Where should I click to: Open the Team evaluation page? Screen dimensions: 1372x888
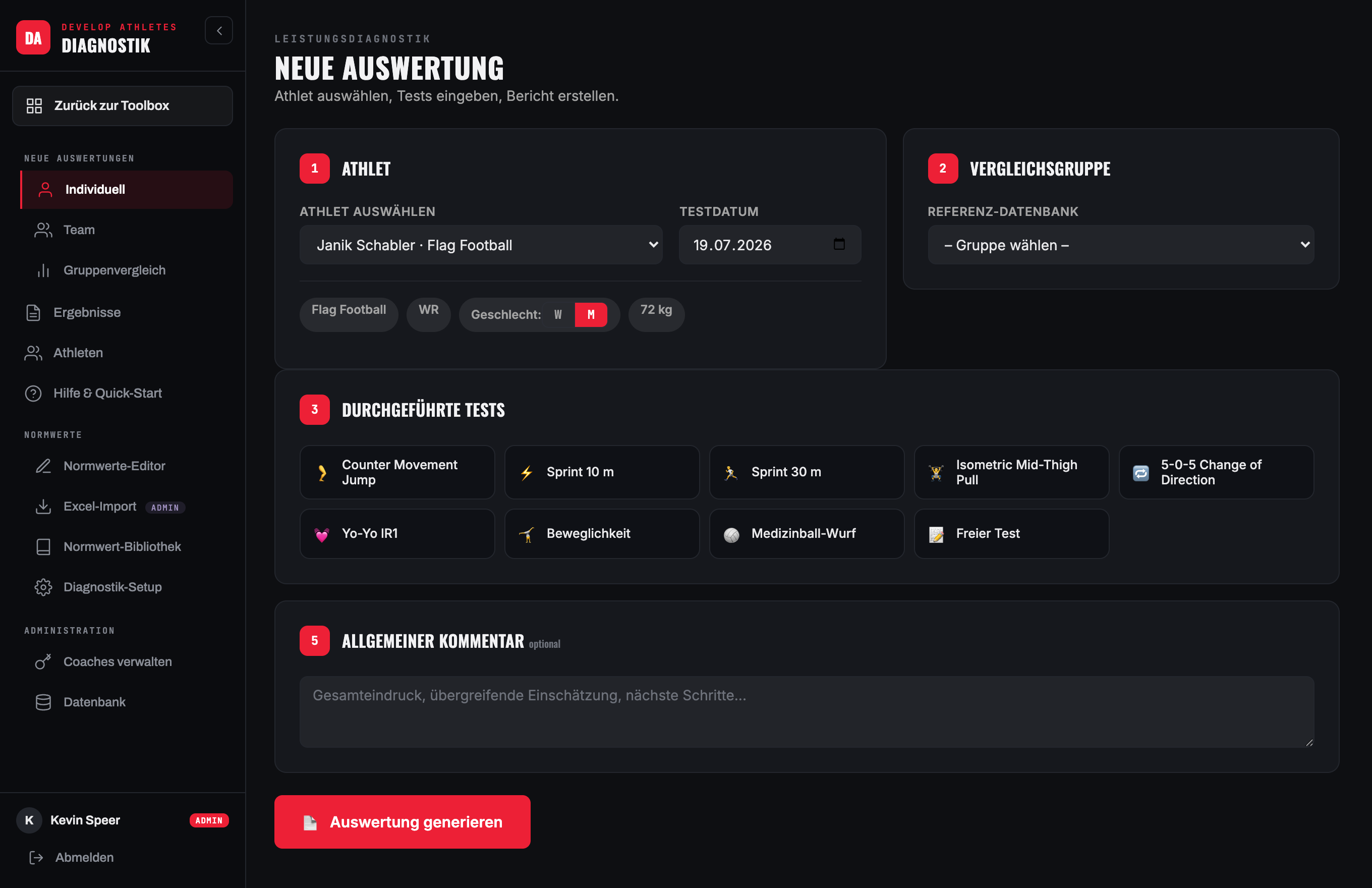(x=126, y=230)
